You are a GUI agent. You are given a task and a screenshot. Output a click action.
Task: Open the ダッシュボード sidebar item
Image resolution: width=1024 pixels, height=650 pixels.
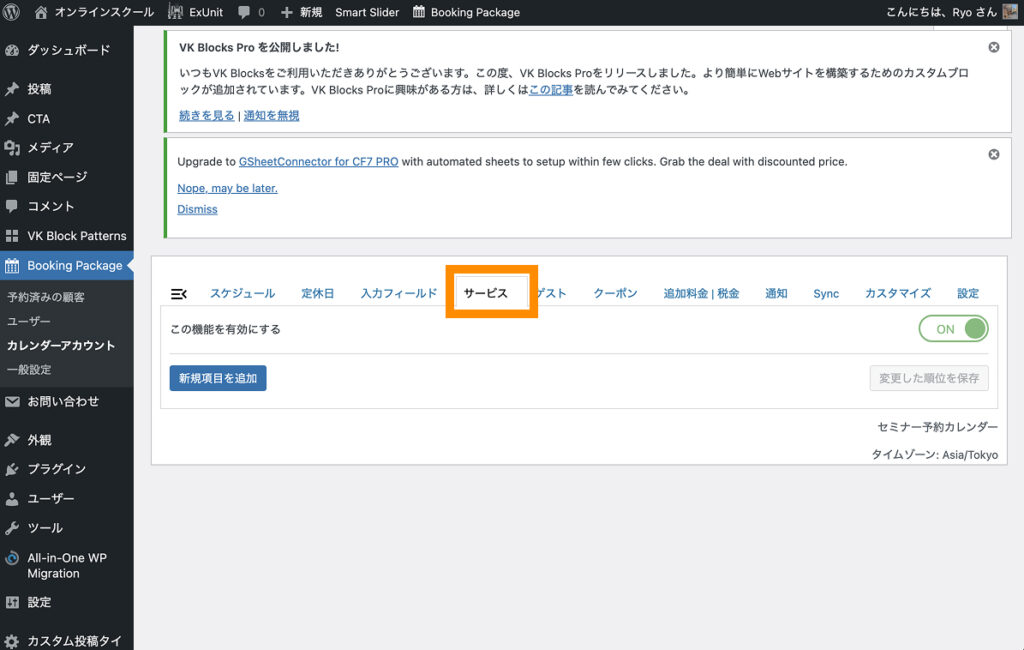68,50
